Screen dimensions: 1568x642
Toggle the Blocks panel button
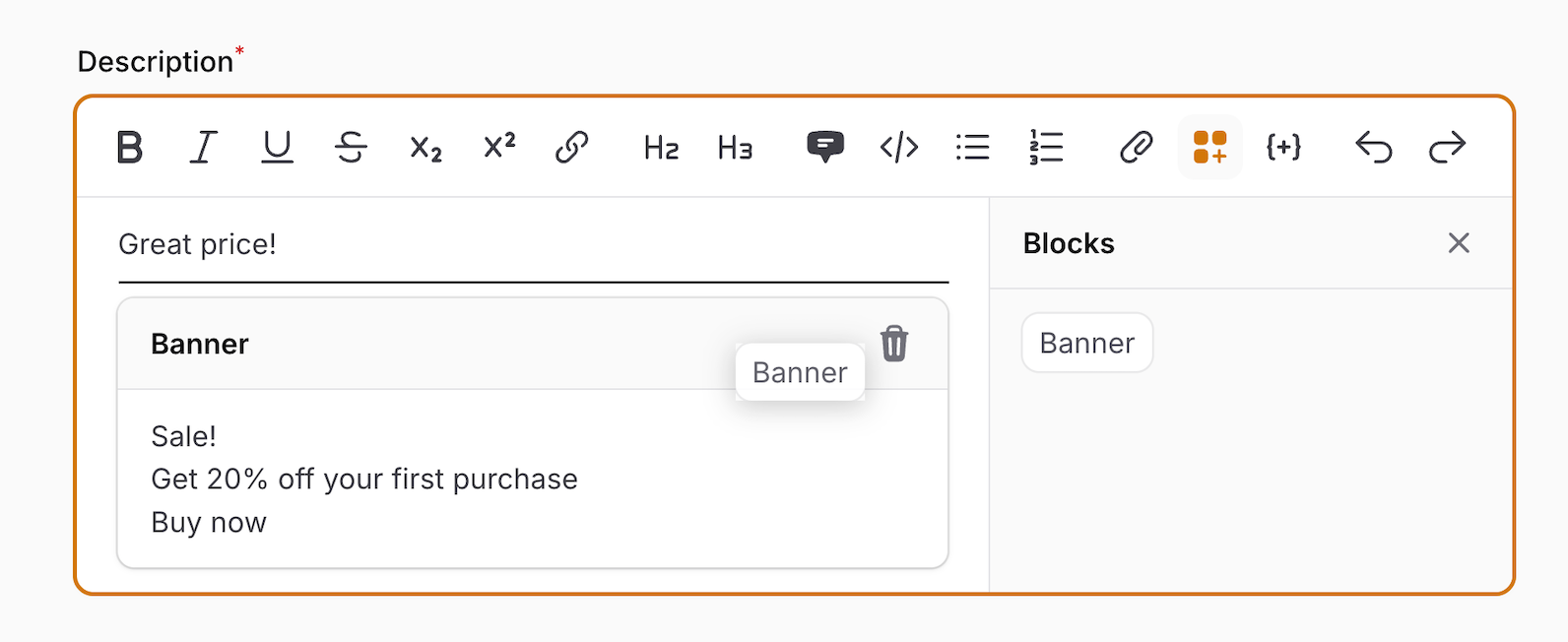[1209, 148]
